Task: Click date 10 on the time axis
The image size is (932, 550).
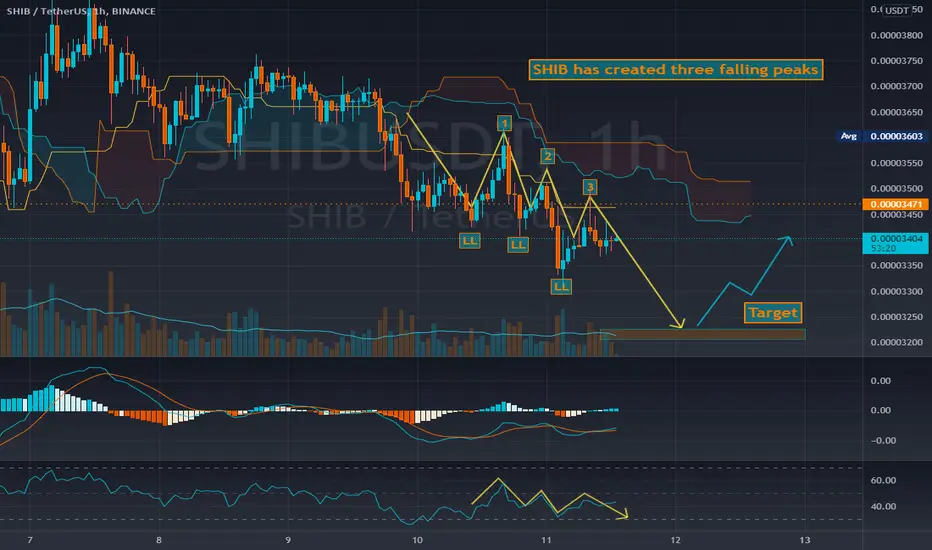Action: click(417, 540)
